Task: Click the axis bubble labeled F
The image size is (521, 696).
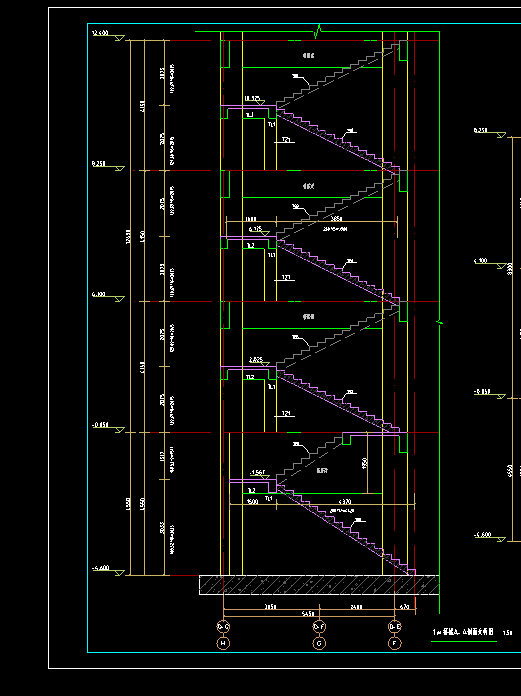Action: pos(395,643)
